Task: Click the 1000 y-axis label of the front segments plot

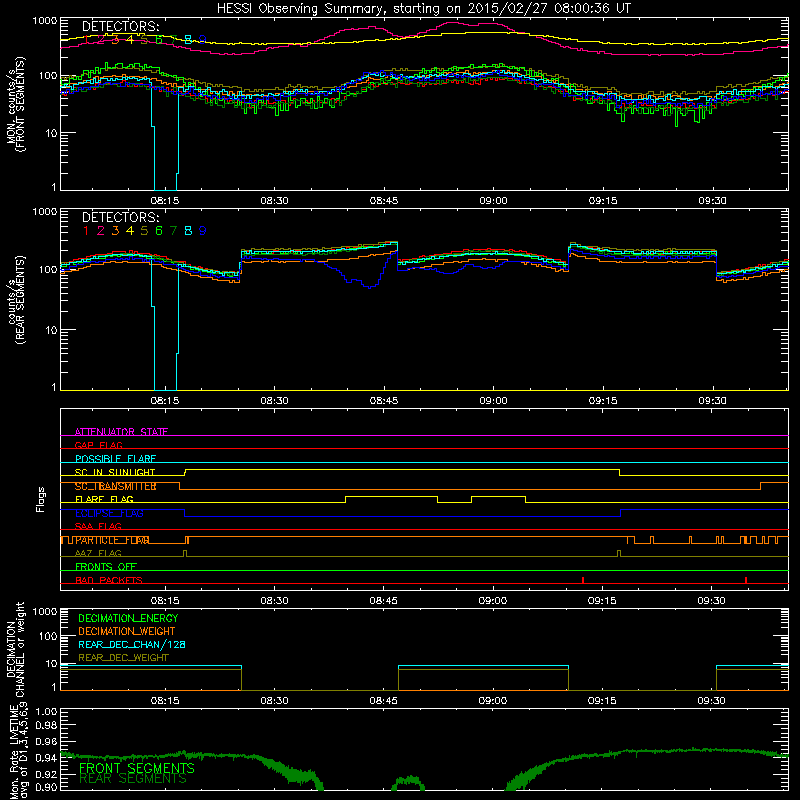Action: click(45, 21)
